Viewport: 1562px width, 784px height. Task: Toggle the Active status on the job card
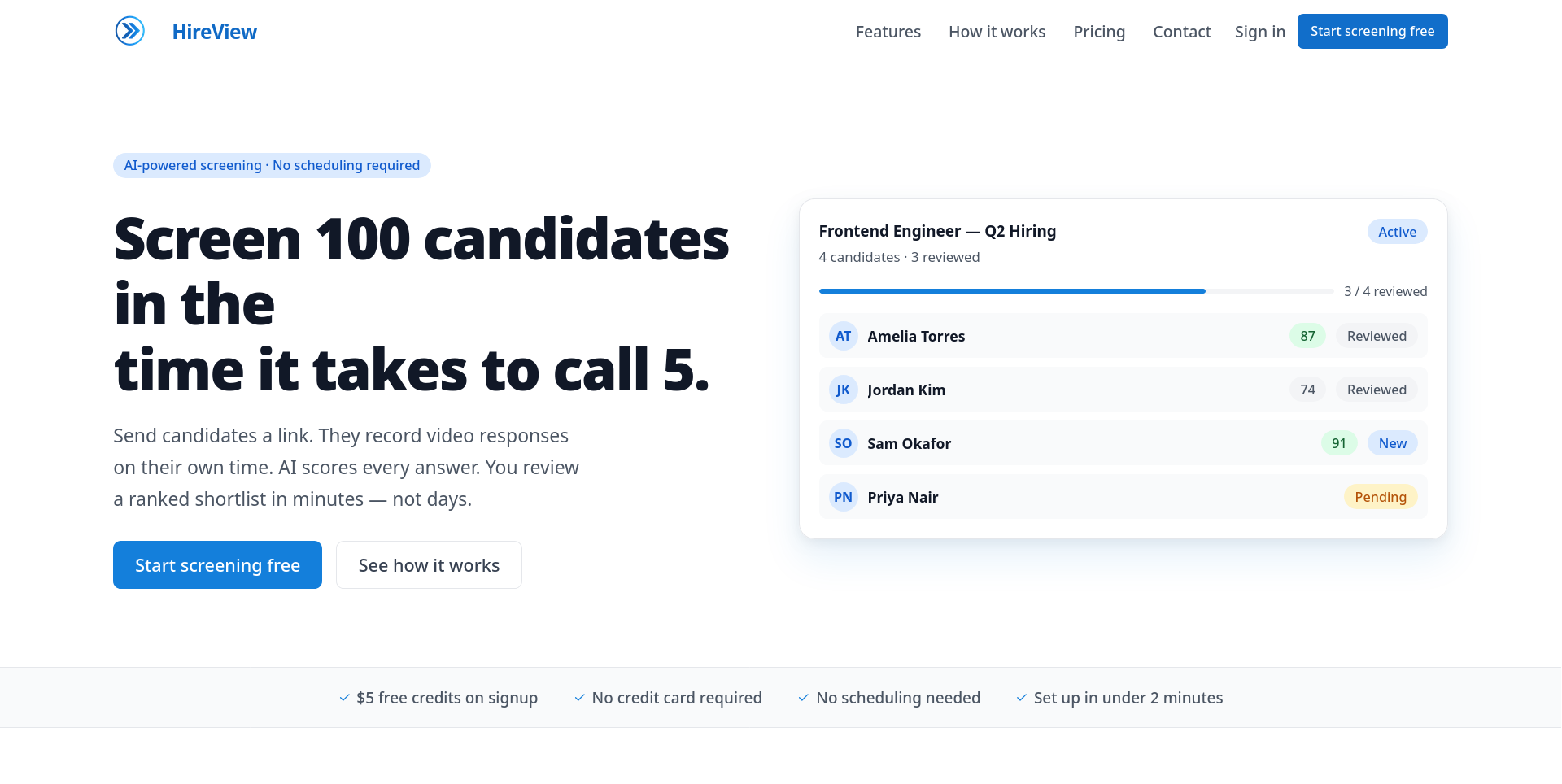1397,231
